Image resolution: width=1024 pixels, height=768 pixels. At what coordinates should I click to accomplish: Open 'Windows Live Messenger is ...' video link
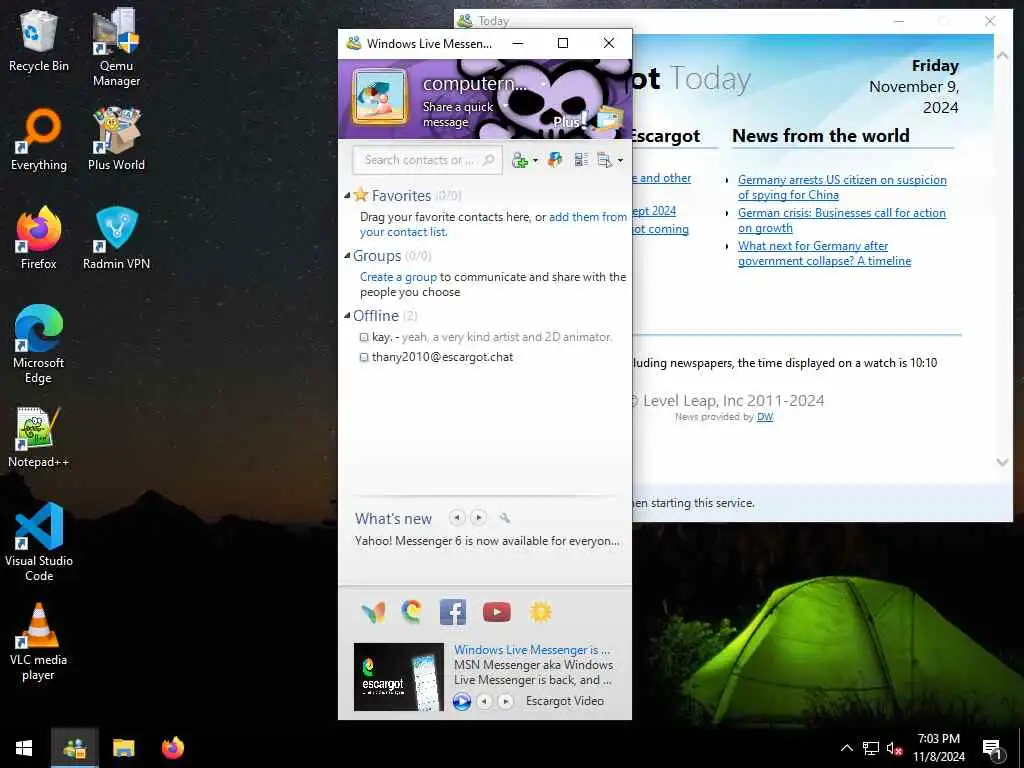532,650
